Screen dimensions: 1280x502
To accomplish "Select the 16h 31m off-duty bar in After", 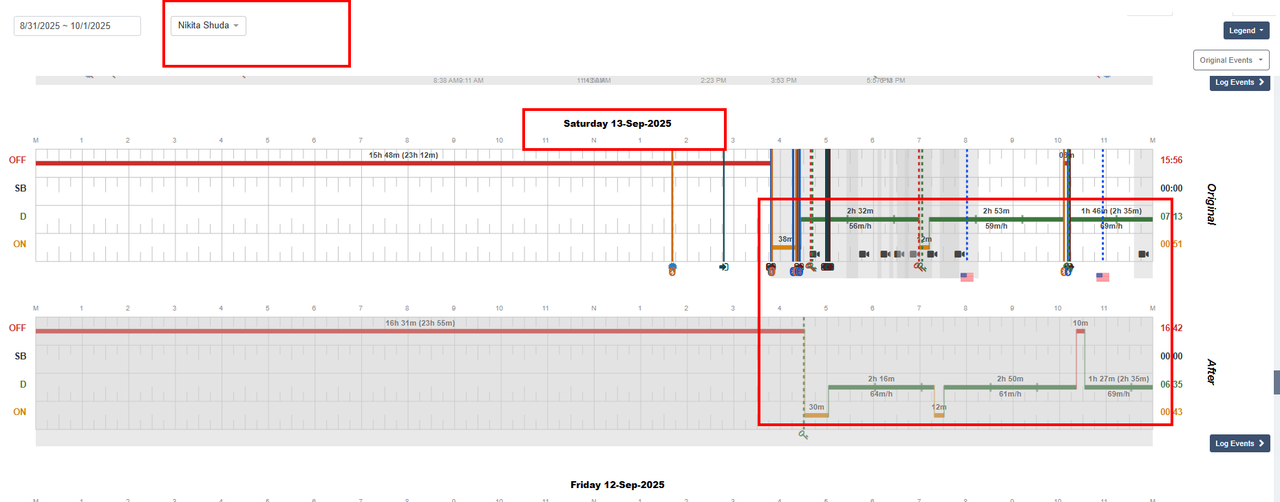I will (x=419, y=330).
